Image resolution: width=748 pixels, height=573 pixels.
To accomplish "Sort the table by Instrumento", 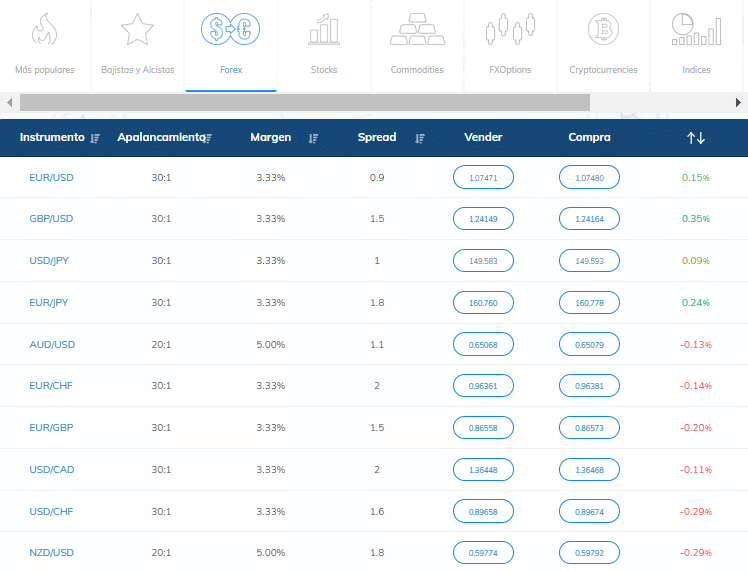I will tap(96, 138).
